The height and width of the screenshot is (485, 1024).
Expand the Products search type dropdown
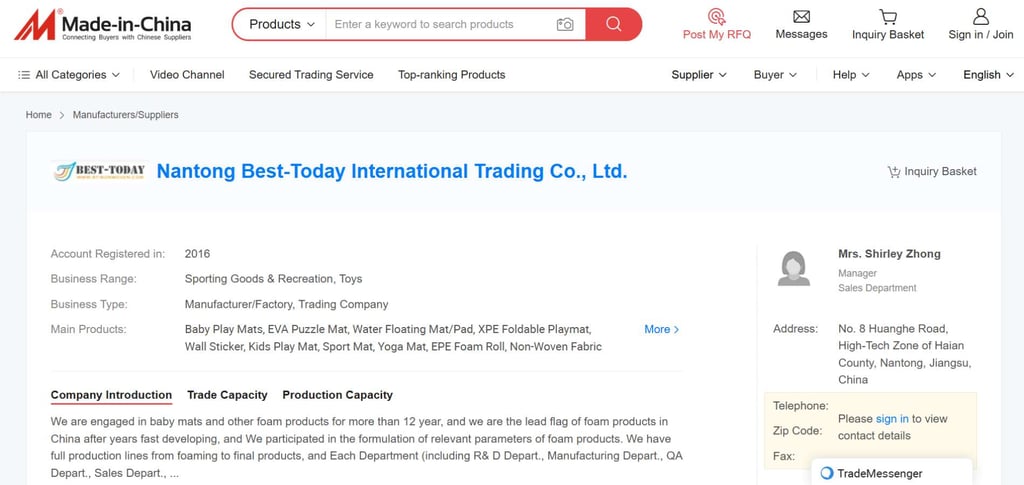(281, 24)
